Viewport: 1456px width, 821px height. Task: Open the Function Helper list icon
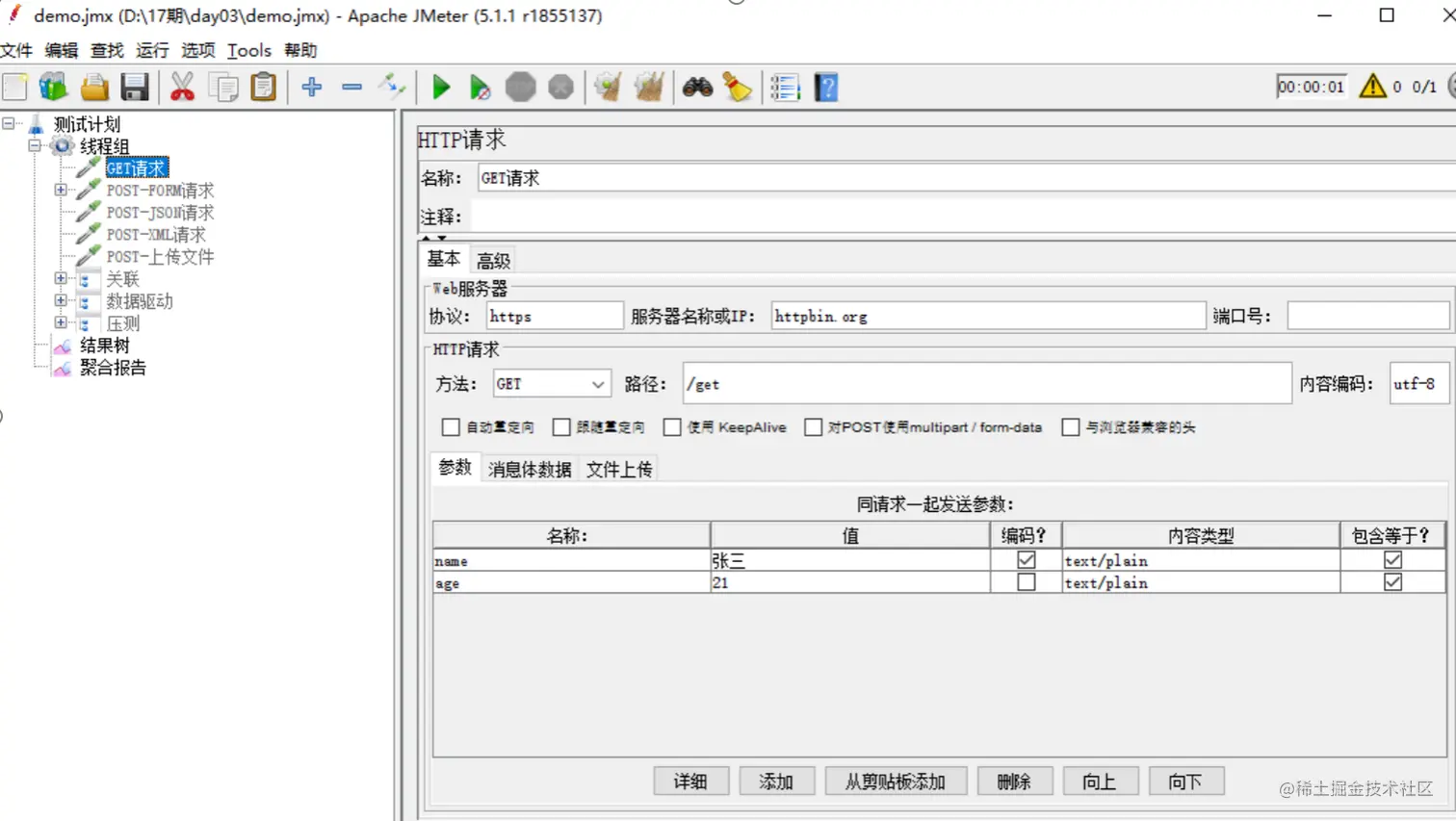click(786, 88)
